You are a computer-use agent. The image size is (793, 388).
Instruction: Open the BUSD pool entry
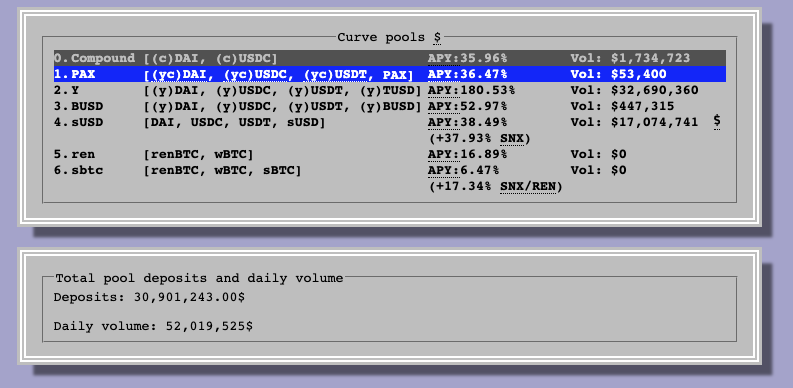click(390, 107)
